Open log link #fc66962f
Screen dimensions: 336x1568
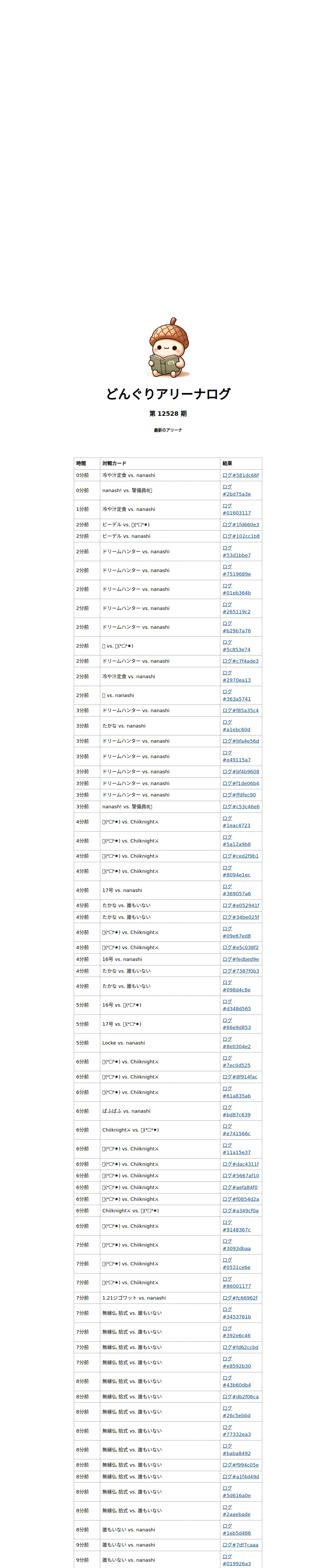240,1298
